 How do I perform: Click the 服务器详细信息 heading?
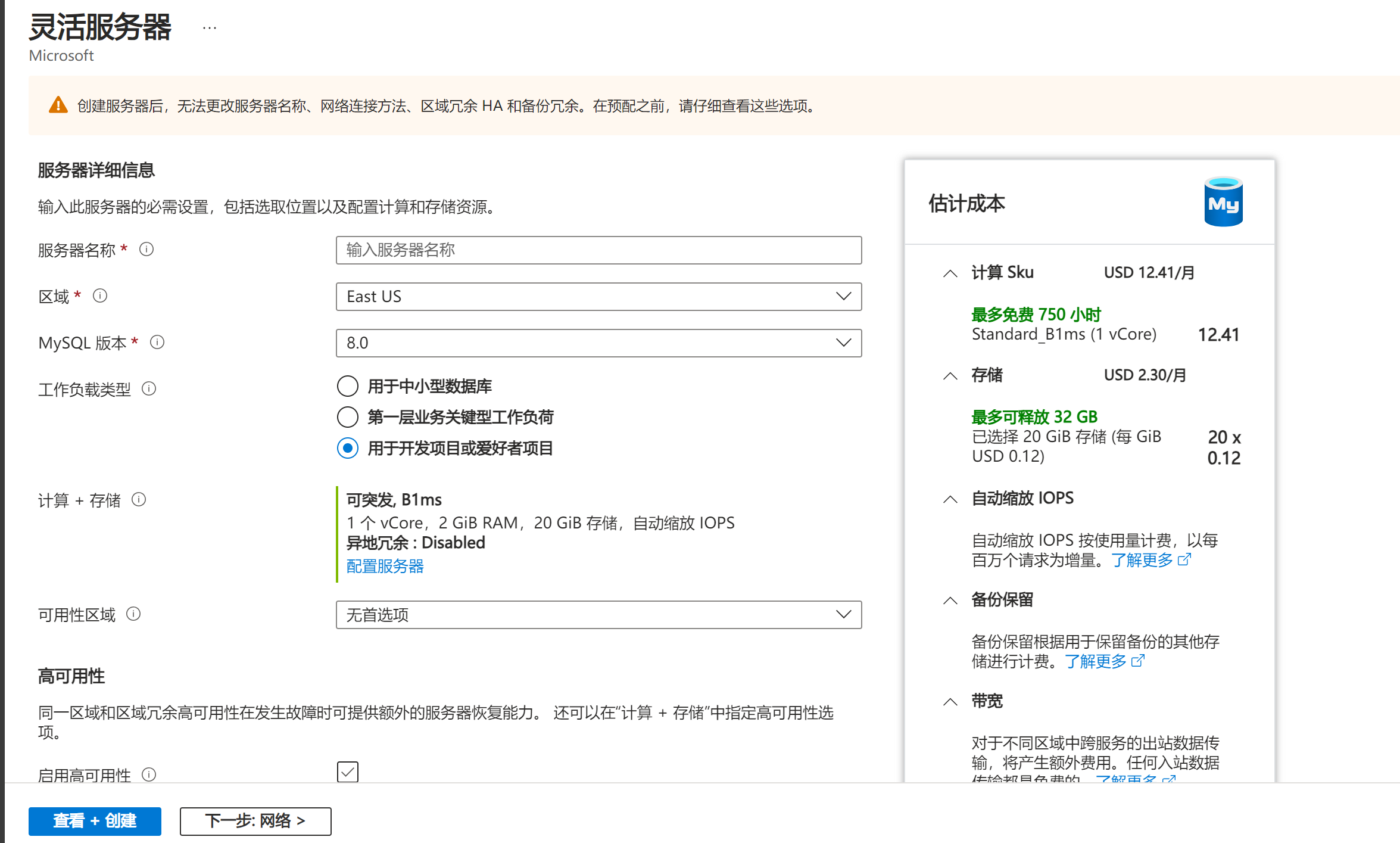96,170
